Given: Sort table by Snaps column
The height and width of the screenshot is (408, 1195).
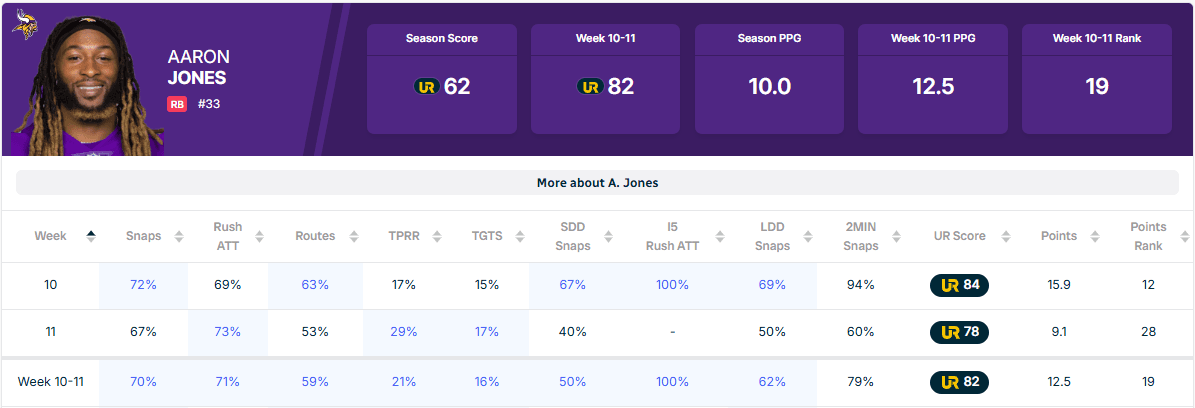Looking at the screenshot, I should pyautogui.click(x=179, y=237).
